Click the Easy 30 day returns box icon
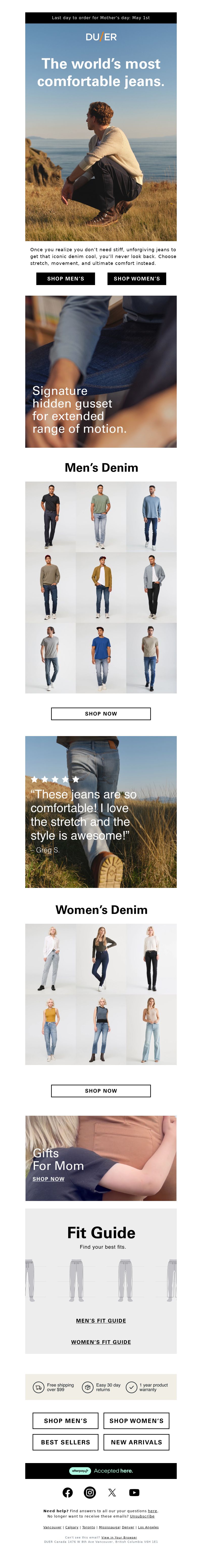 pos(88,1387)
